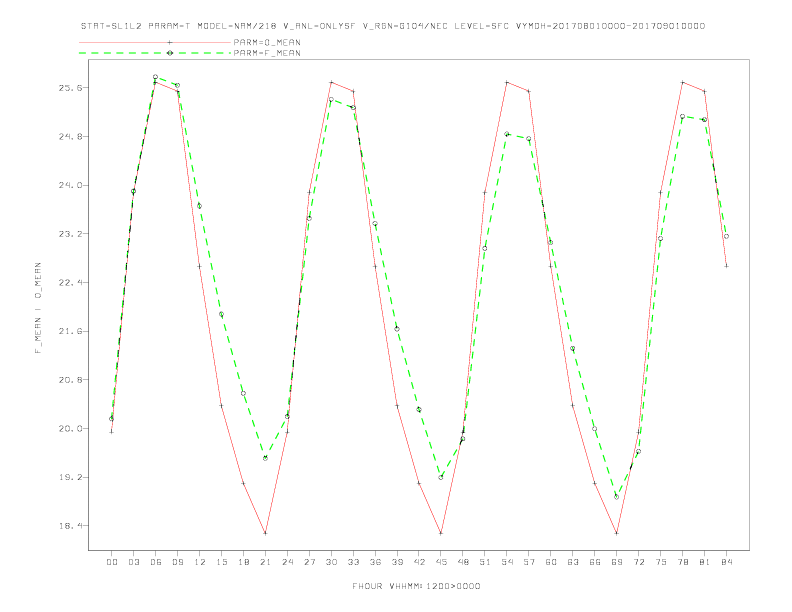Select the red O_MEAN peak point at hour 54
792x612 pixels.
click(507, 82)
